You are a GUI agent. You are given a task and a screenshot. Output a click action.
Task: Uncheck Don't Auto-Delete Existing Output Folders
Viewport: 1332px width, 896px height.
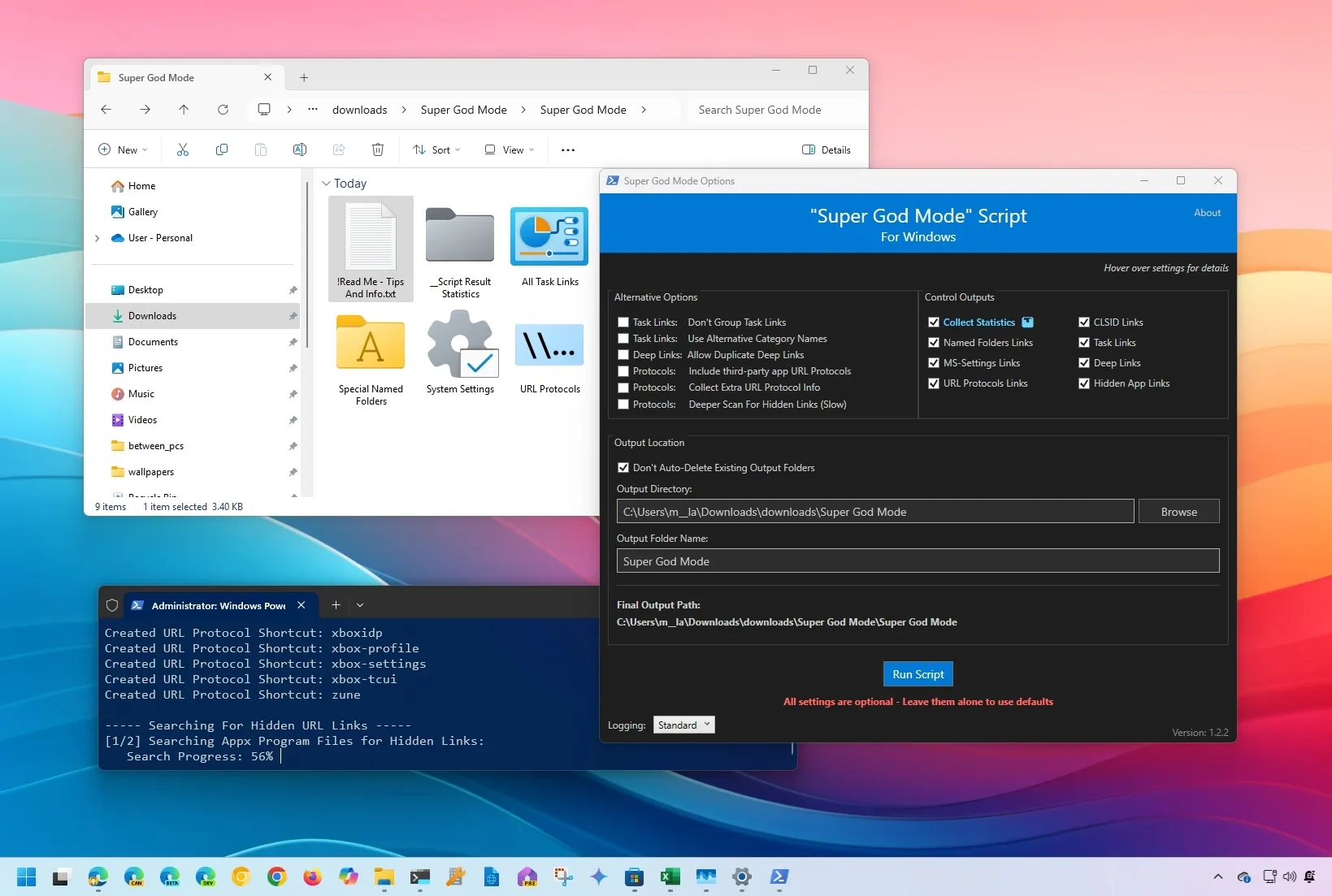(x=623, y=468)
